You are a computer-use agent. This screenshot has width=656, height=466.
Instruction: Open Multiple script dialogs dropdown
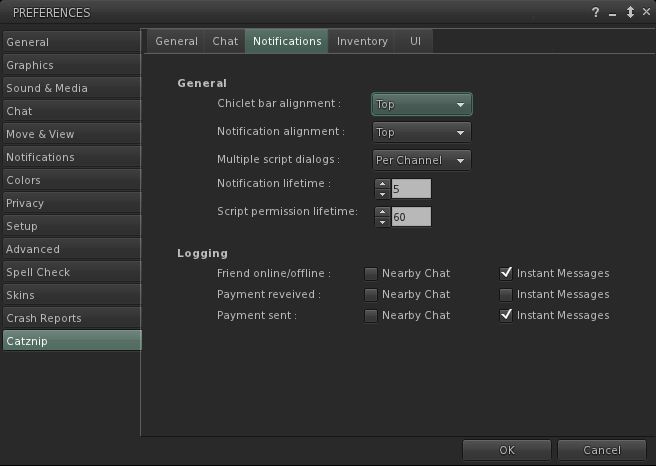421,160
